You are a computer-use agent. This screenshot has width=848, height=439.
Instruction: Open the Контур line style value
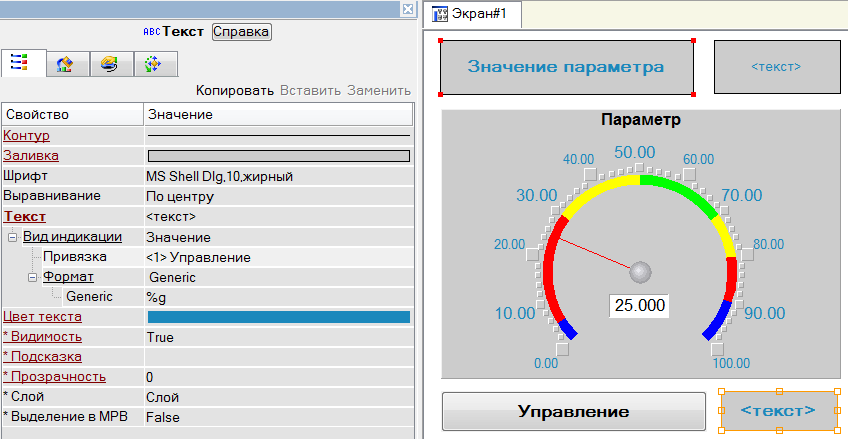coord(279,136)
